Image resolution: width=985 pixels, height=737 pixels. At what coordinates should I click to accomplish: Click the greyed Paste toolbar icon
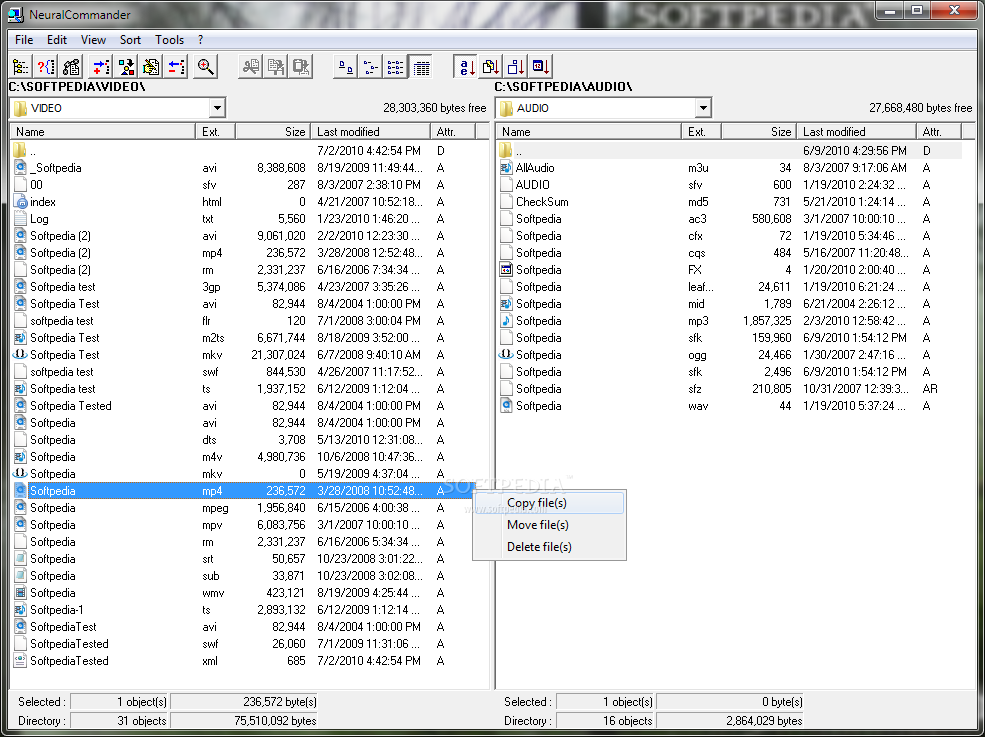[x=301, y=66]
